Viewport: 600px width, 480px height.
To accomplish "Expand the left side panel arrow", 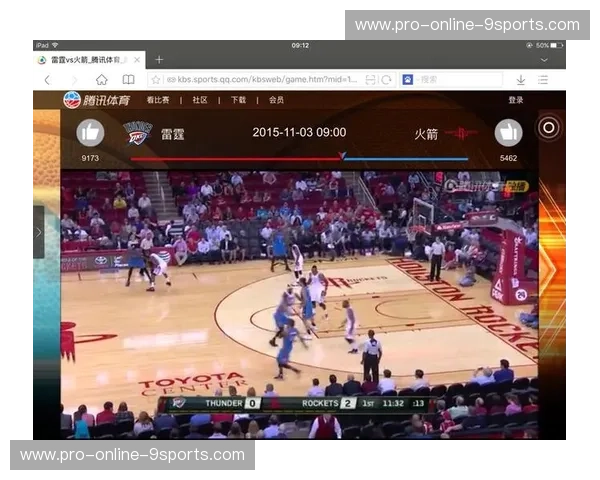I will (x=38, y=232).
